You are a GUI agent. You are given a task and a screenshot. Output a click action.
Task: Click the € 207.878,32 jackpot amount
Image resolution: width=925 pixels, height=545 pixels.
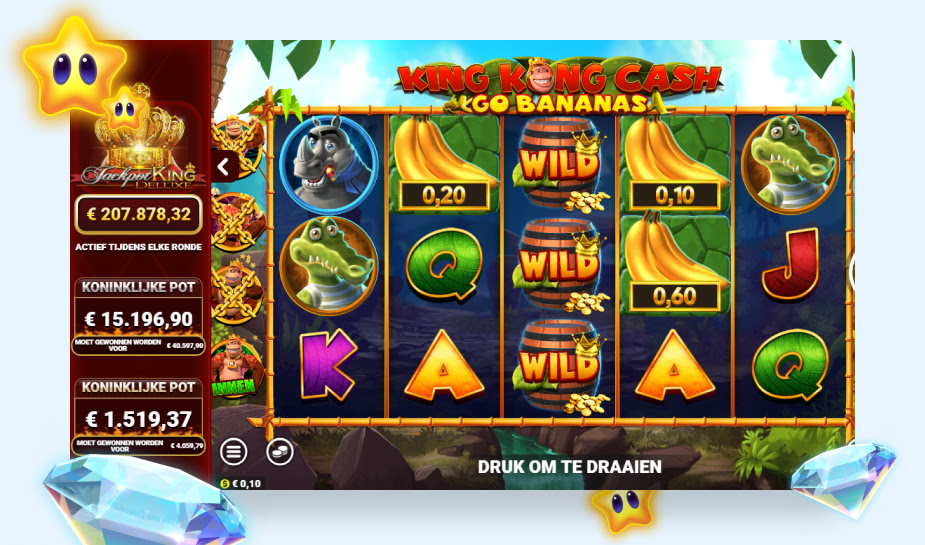pos(139,214)
